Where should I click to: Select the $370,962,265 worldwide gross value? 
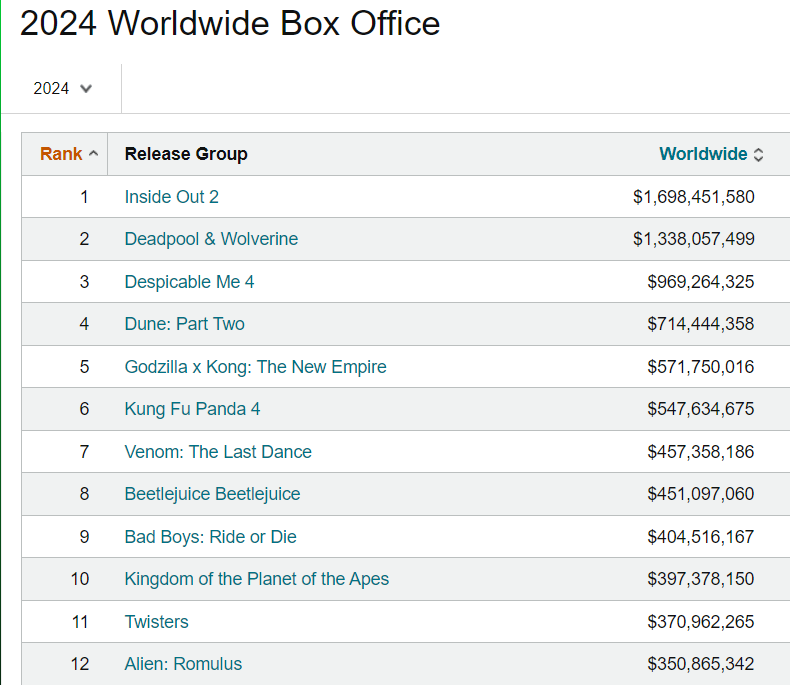[701, 622]
